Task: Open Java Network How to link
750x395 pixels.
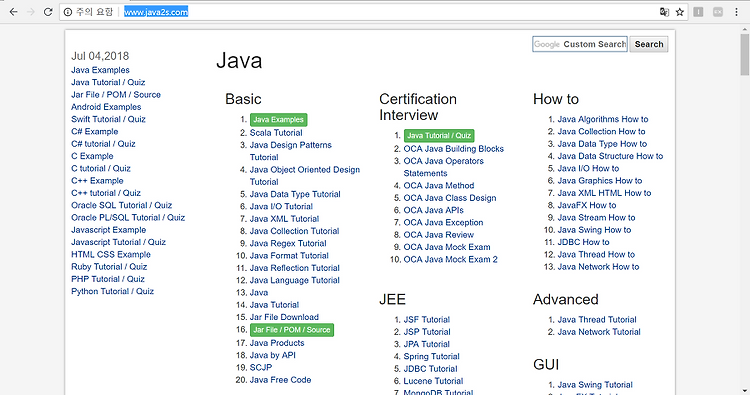Action: 598,267
